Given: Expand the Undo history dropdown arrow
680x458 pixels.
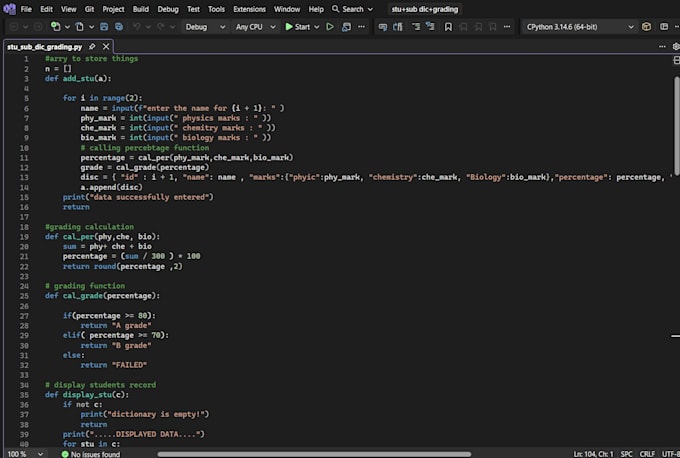Looking at the screenshot, I should [148, 27].
